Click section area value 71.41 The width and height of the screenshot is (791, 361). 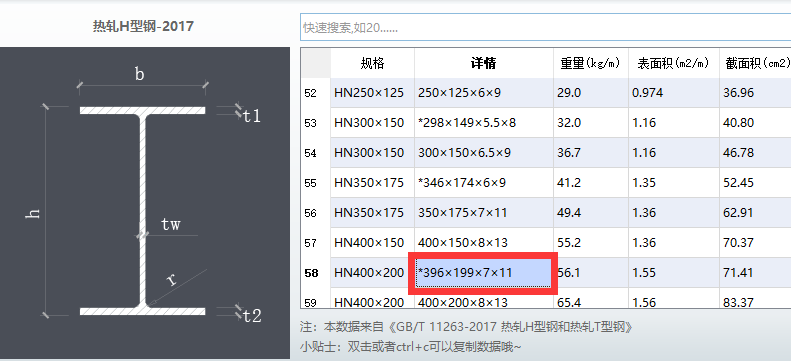point(755,273)
